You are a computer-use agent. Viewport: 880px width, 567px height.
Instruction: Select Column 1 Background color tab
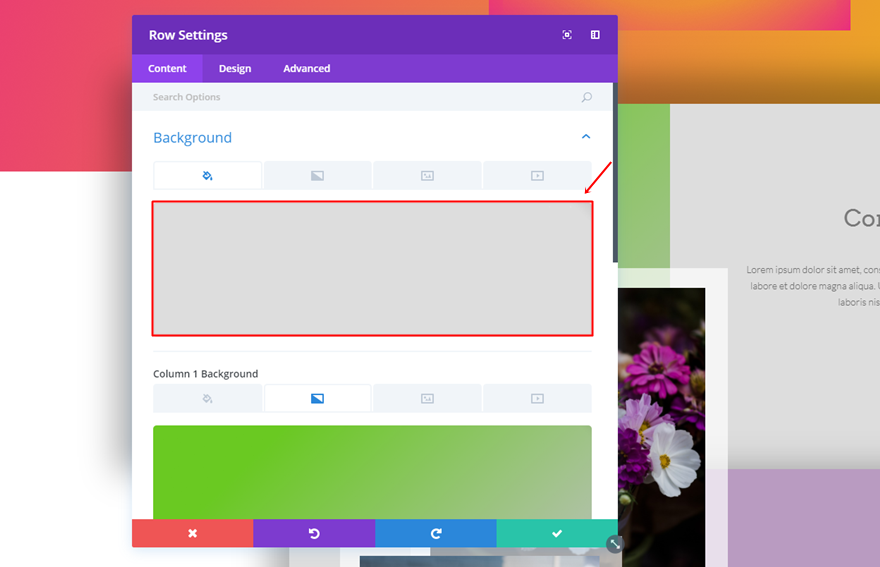click(x=207, y=399)
